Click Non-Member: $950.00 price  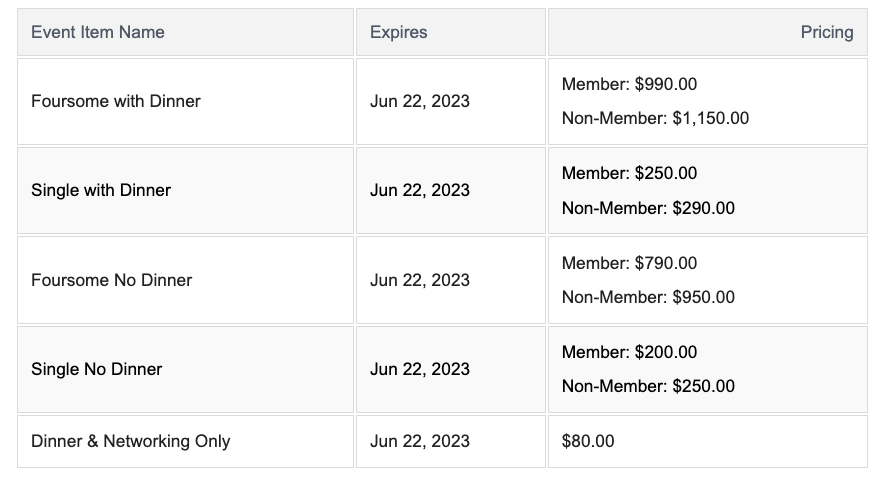coord(648,297)
